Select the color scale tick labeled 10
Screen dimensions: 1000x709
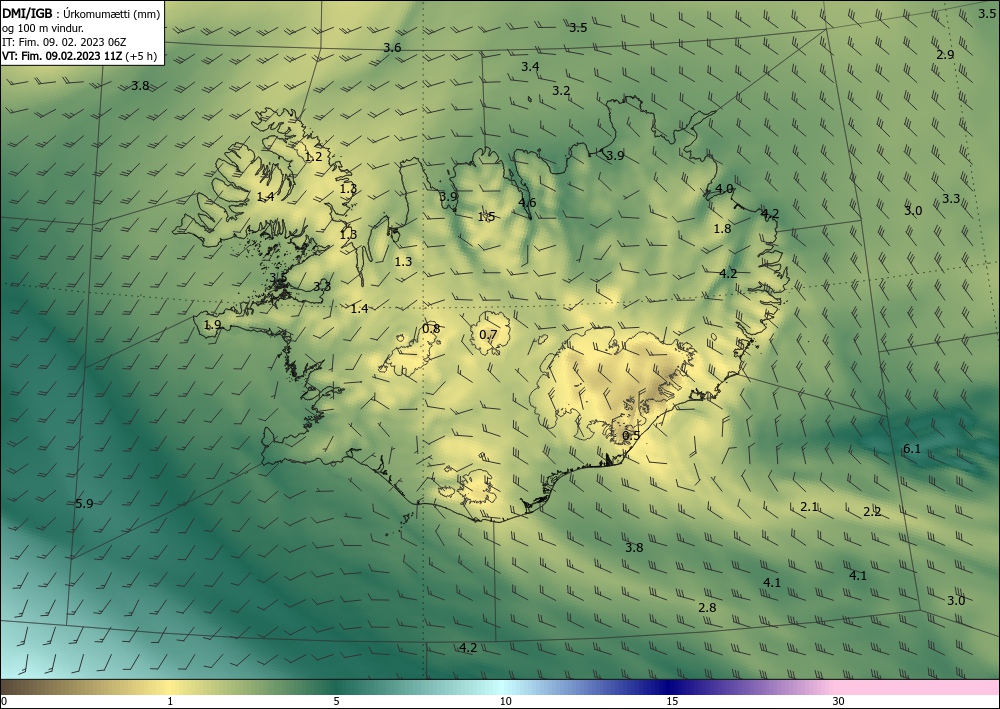pos(505,701)
